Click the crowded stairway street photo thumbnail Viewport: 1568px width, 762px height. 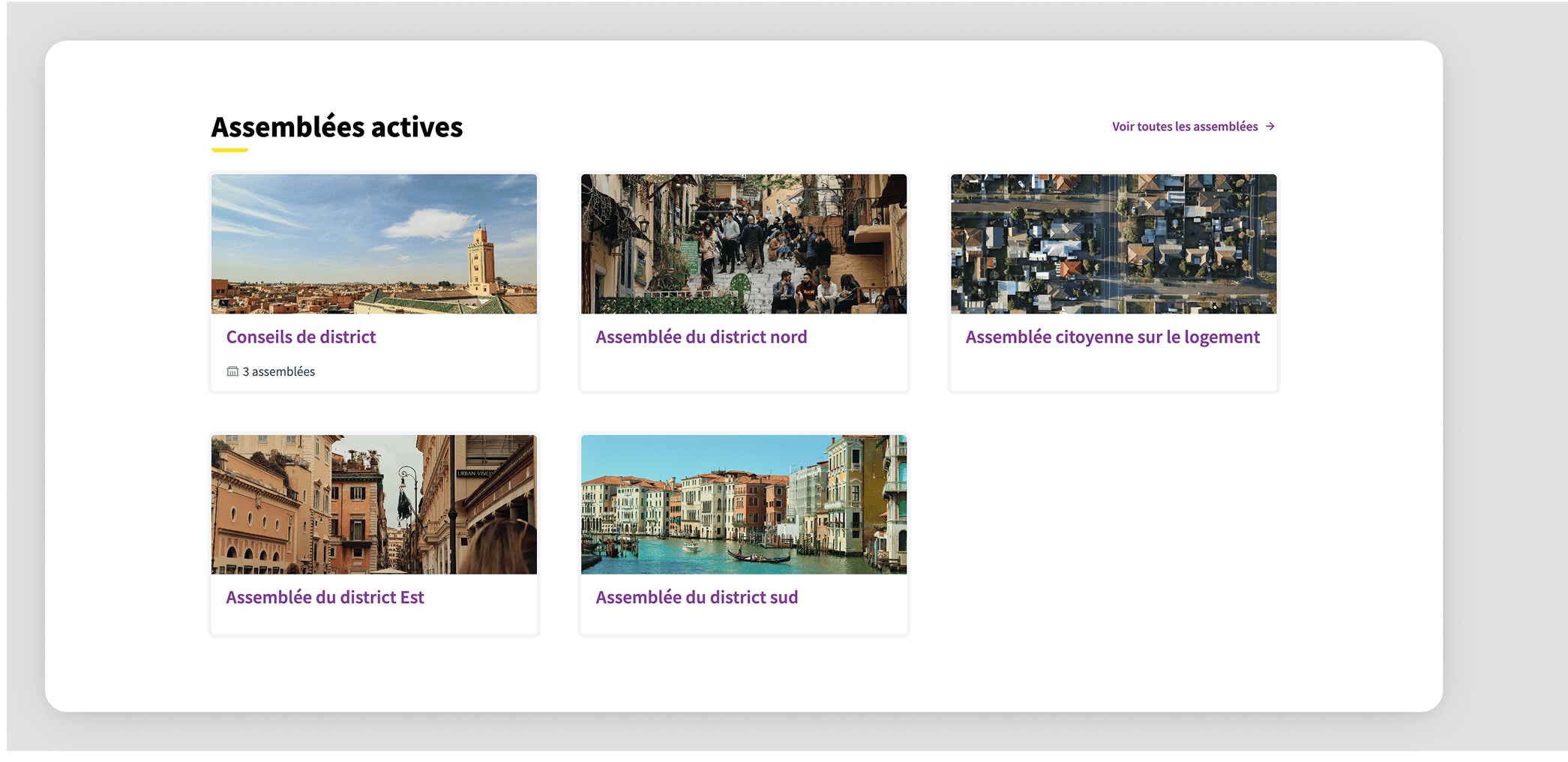pos(744,244)
